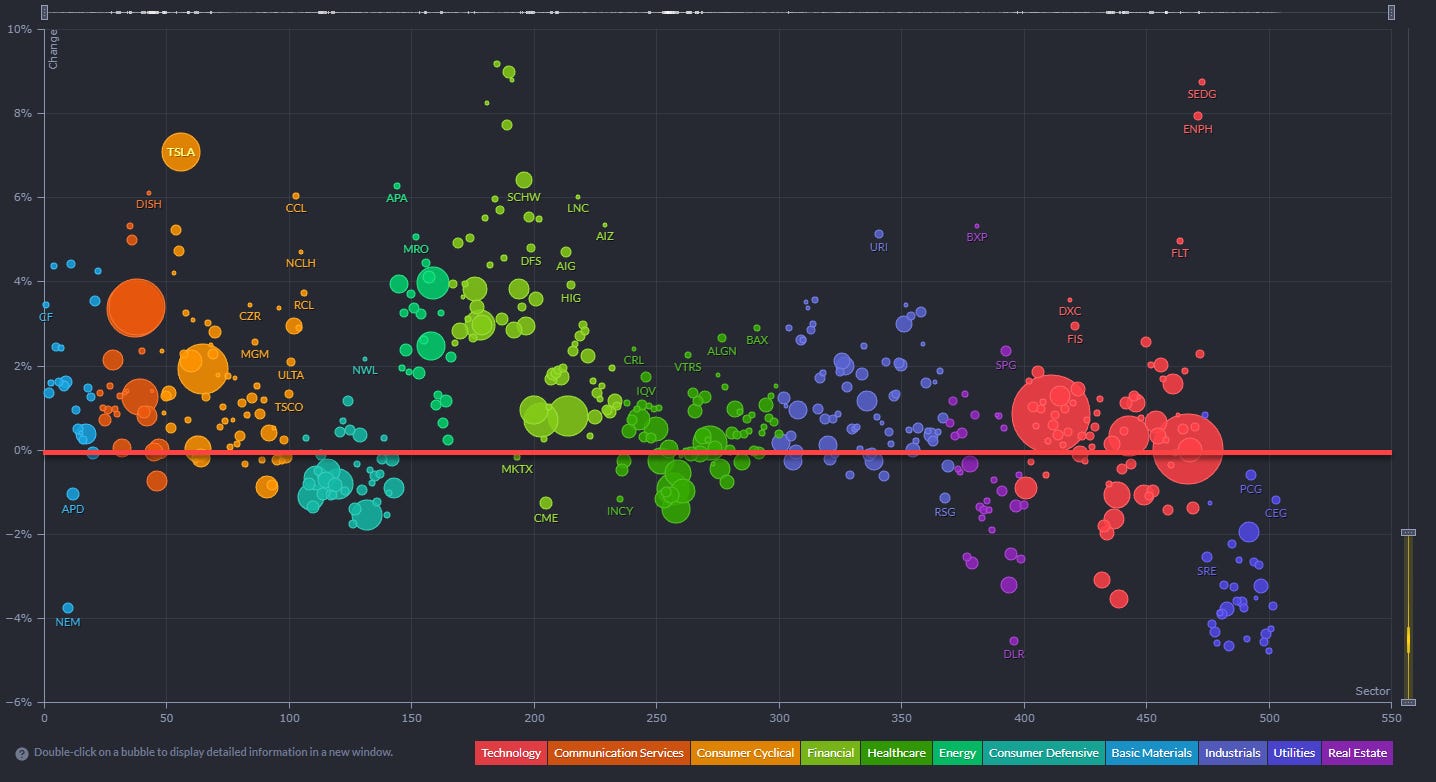Select the Healthcare sector legend button

pos(895,753)
